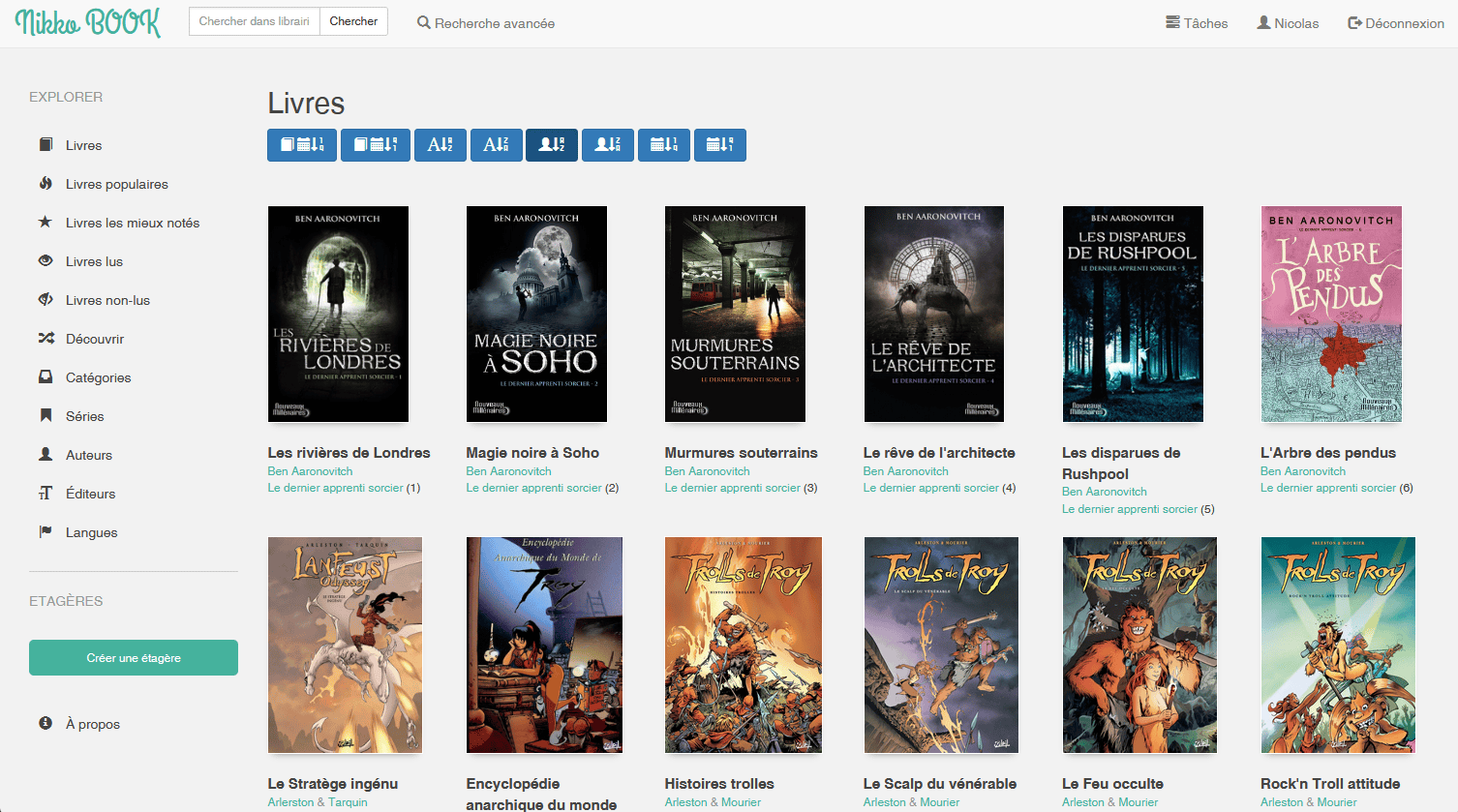Viewport: 1458px width, 812px height.
Task: Open Murmures souterrains cover image
Action: point(735,315)
